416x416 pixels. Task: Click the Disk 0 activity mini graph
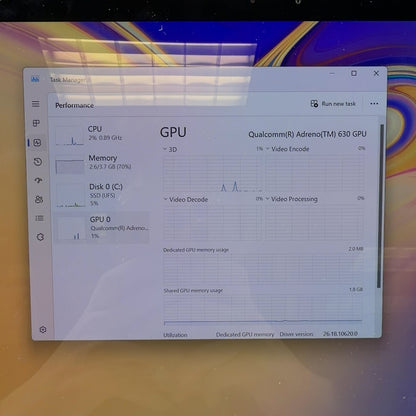pyautogui.click(x=71, y=195)
